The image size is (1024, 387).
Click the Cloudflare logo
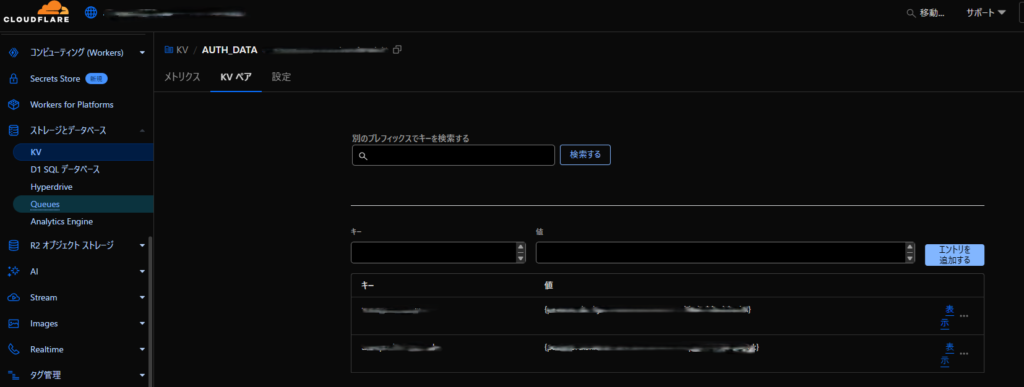pyautogui.click(x=36, y=12)
